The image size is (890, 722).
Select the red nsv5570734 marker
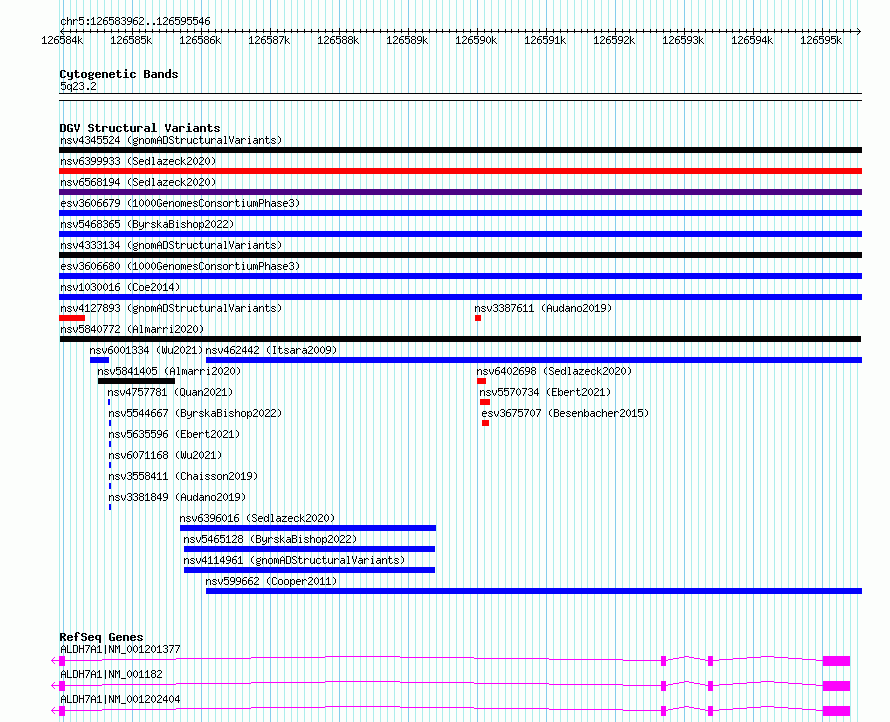pyautogui.click(x=485, y=402)
